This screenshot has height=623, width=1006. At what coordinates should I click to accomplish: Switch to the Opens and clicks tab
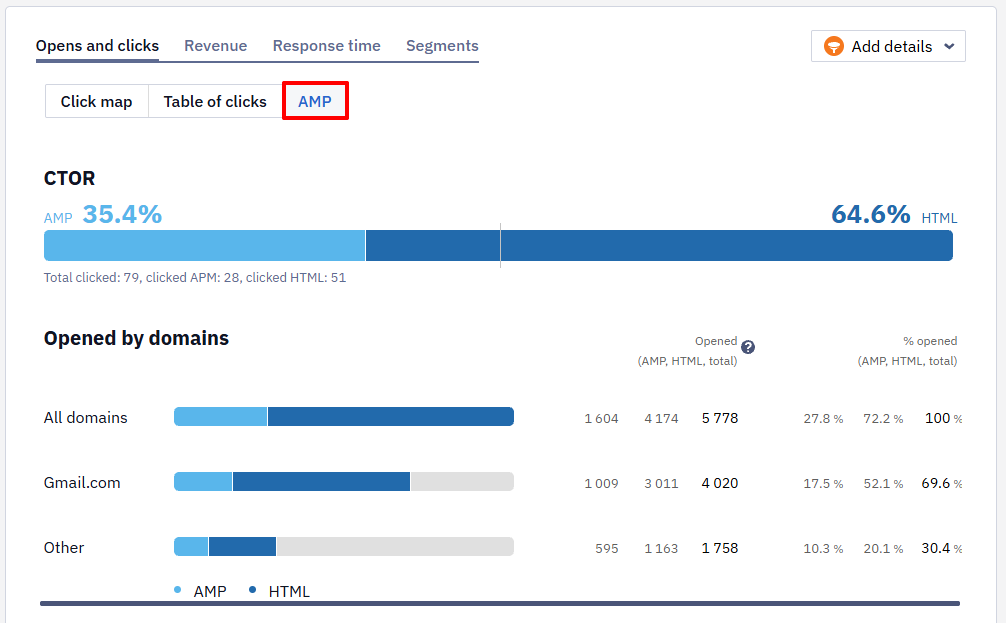coord(98,46)
